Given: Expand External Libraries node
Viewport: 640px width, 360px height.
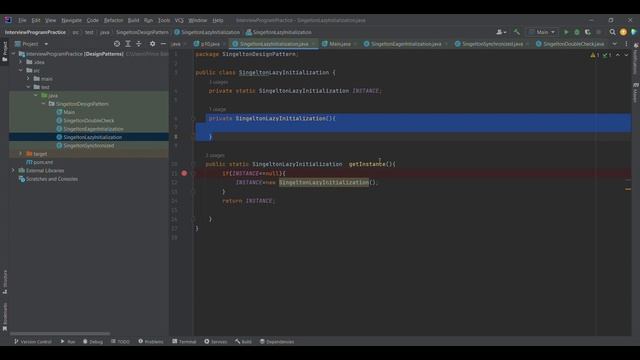Looking at the screenshot, I should tap(13, 170).
